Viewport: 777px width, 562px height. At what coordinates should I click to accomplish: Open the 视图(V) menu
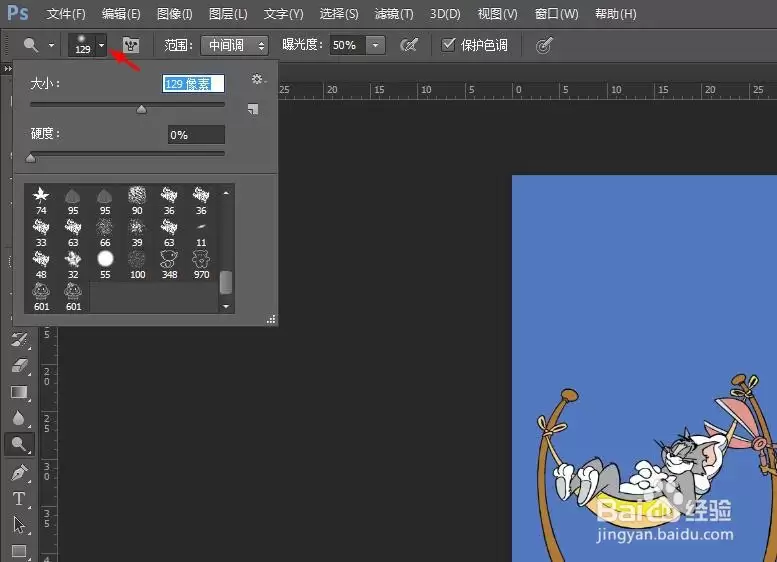498,14
